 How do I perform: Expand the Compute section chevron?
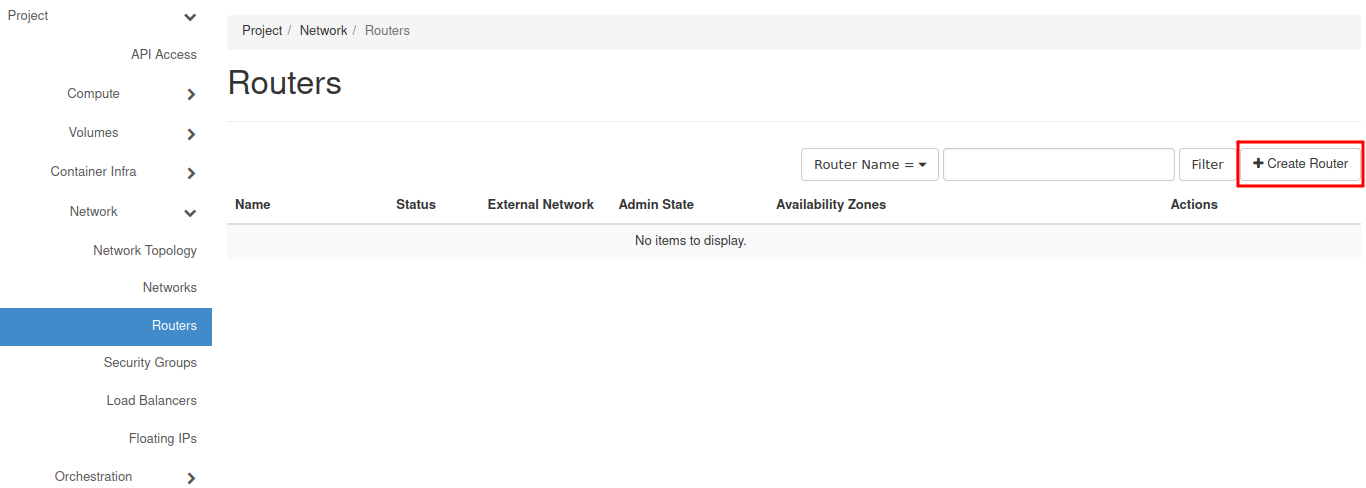(191, 95)
